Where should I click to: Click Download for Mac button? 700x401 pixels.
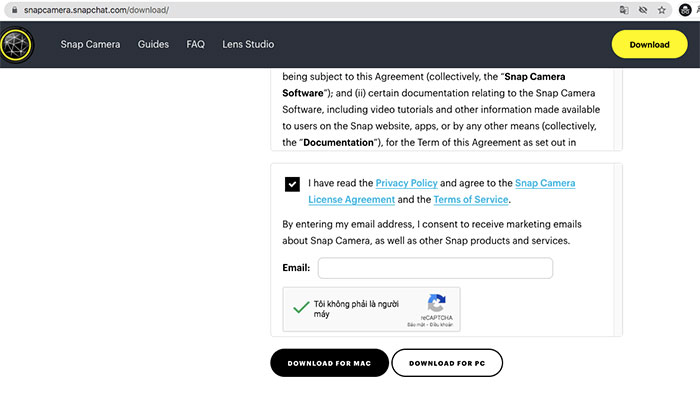pyautogui.click(x=329, y=363)
